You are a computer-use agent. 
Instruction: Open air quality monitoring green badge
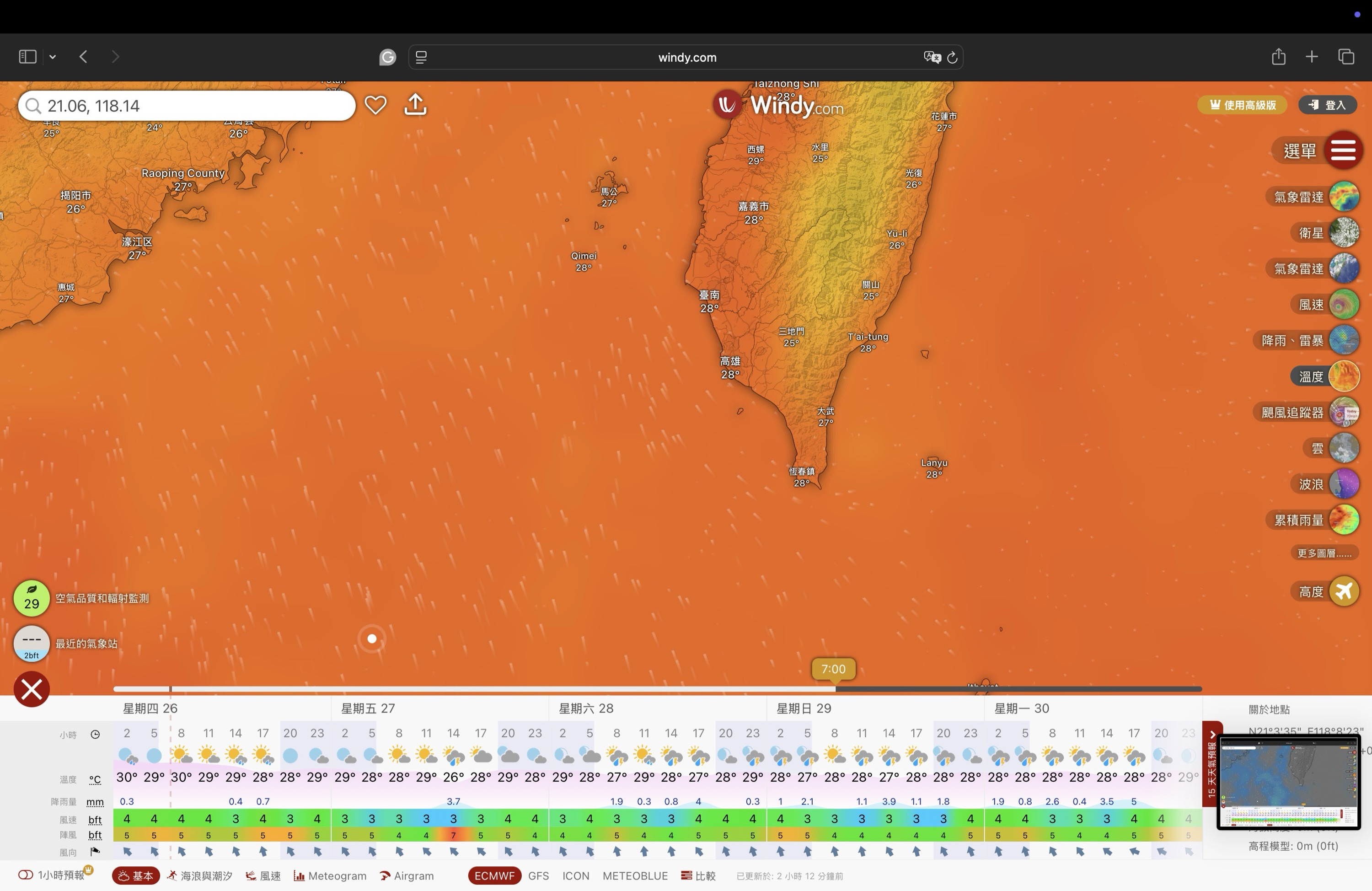[x=31, y=598]
